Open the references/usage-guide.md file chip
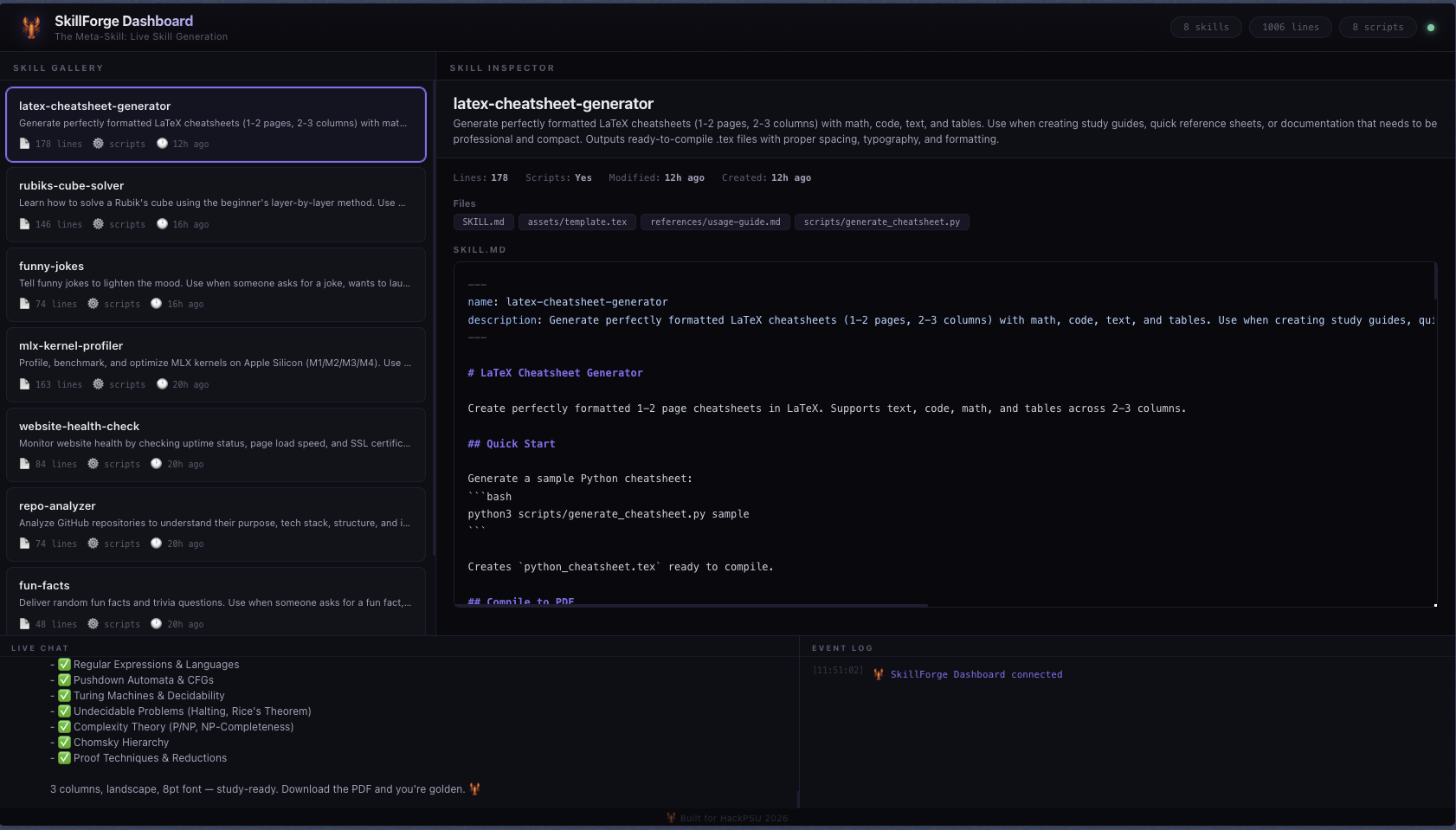1456x830 pixels. coord(715,222)
